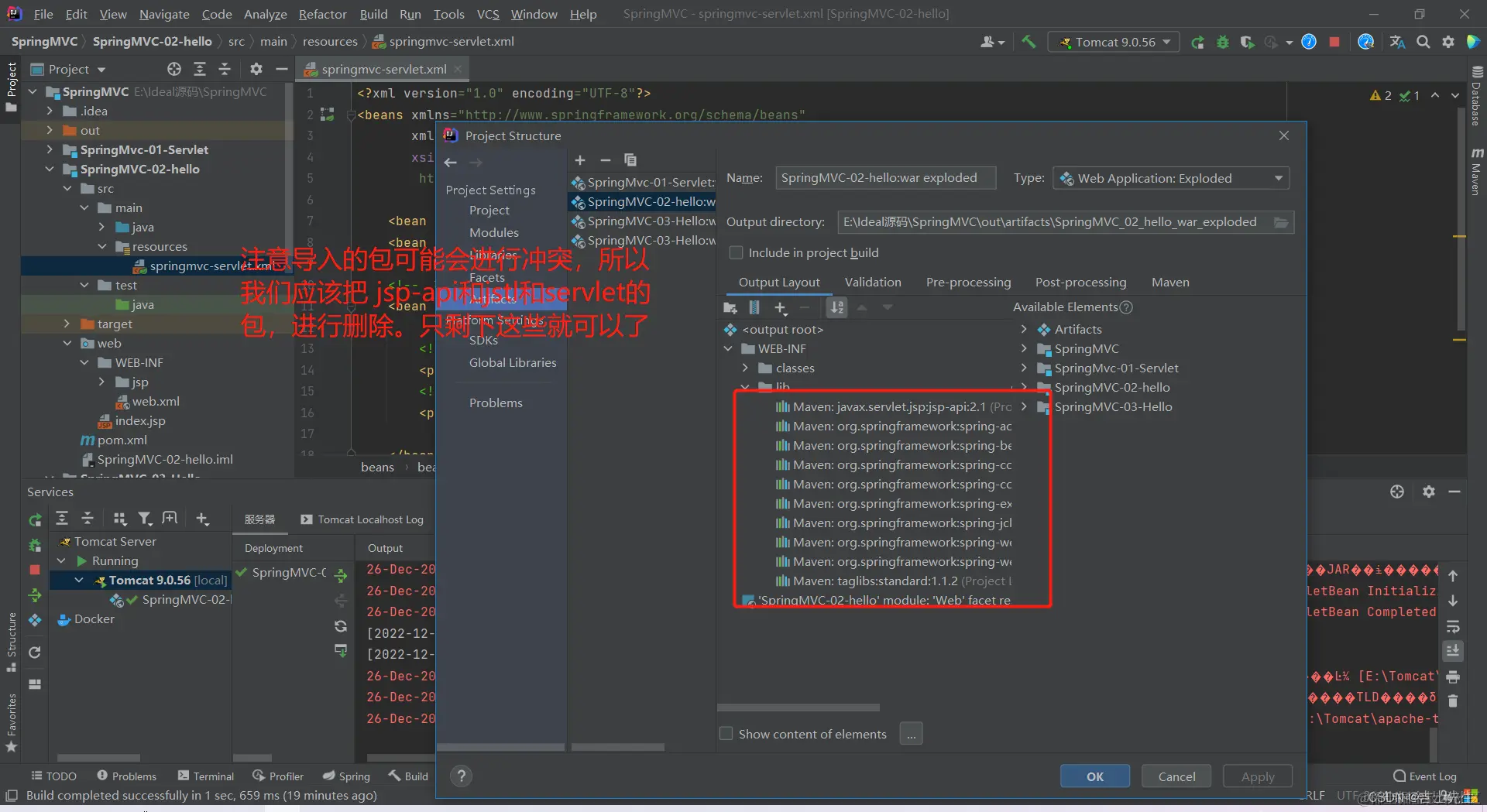Stop the running Tomcat with red square
Image resolution: width=1487 pixels, height=812 pixels.
[1334, 42]
